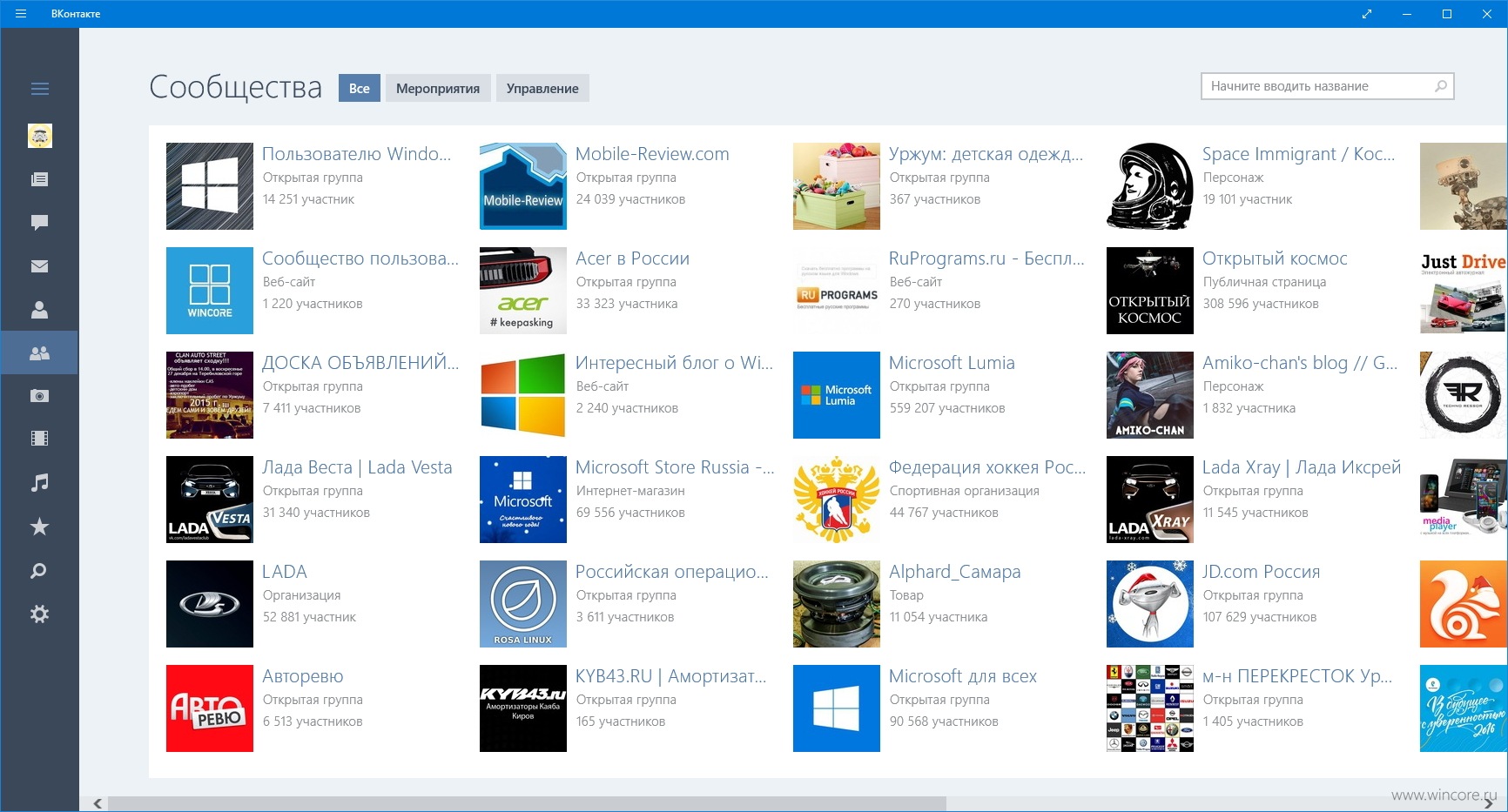This screenshot has height=812, width=1508.
Task: Open ДОСКА ОБЪЯВЛЕНИЙ... community link
Action: click(x=360, y=363)
